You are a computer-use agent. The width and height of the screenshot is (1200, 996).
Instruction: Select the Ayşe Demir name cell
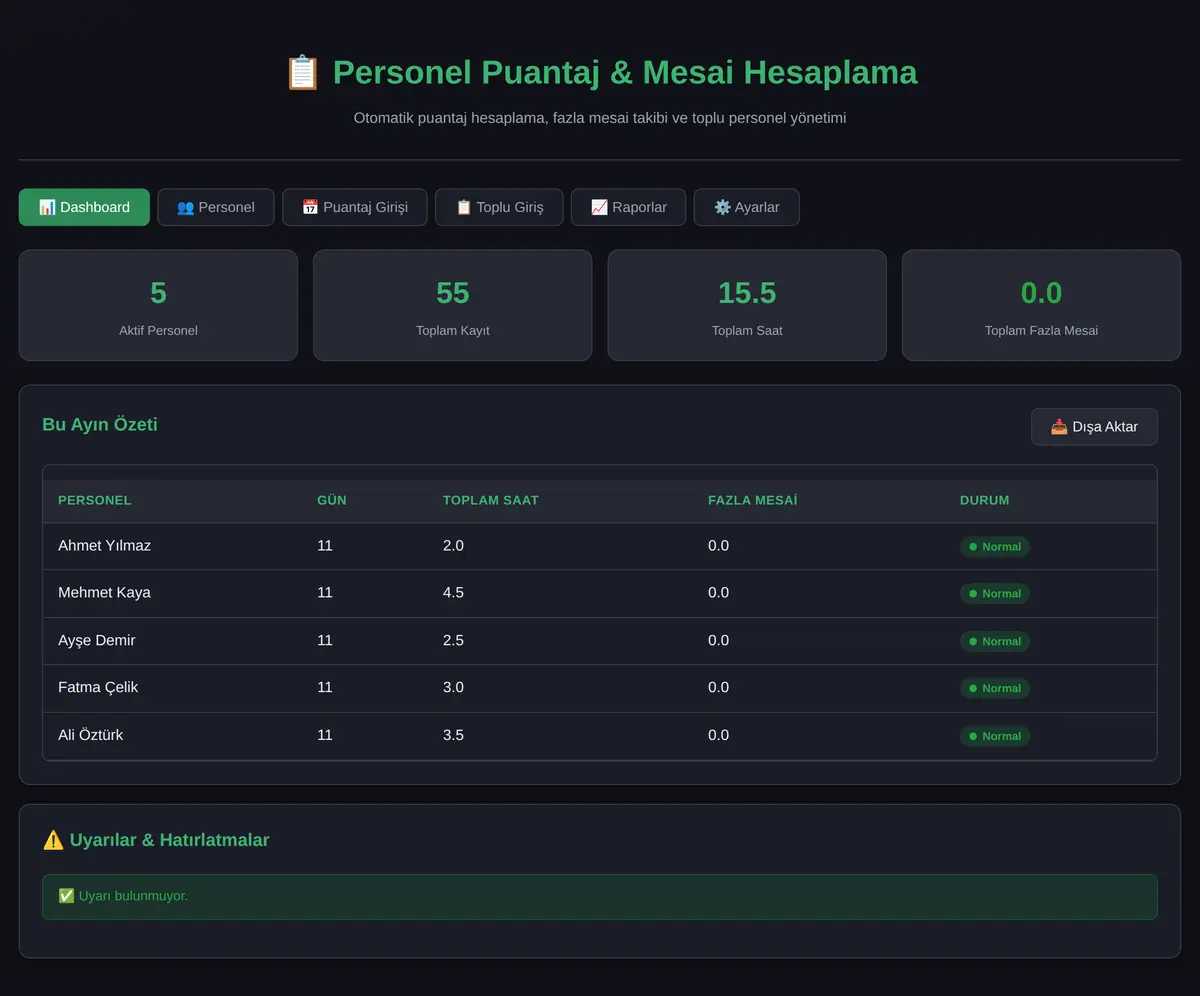coord(97,640)
